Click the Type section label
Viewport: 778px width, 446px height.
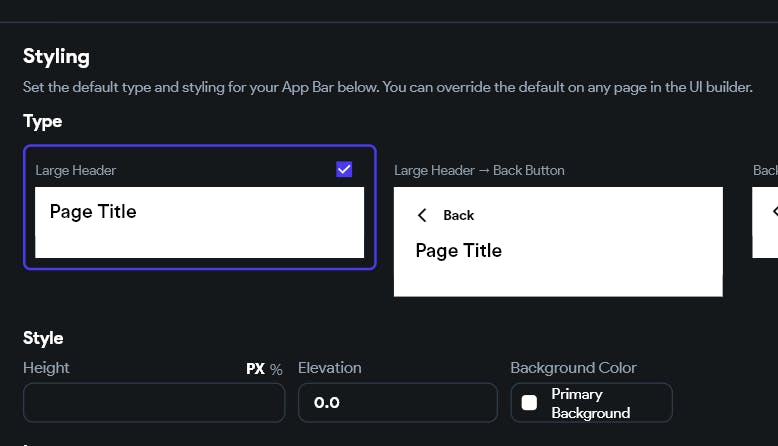click(43, 121)
